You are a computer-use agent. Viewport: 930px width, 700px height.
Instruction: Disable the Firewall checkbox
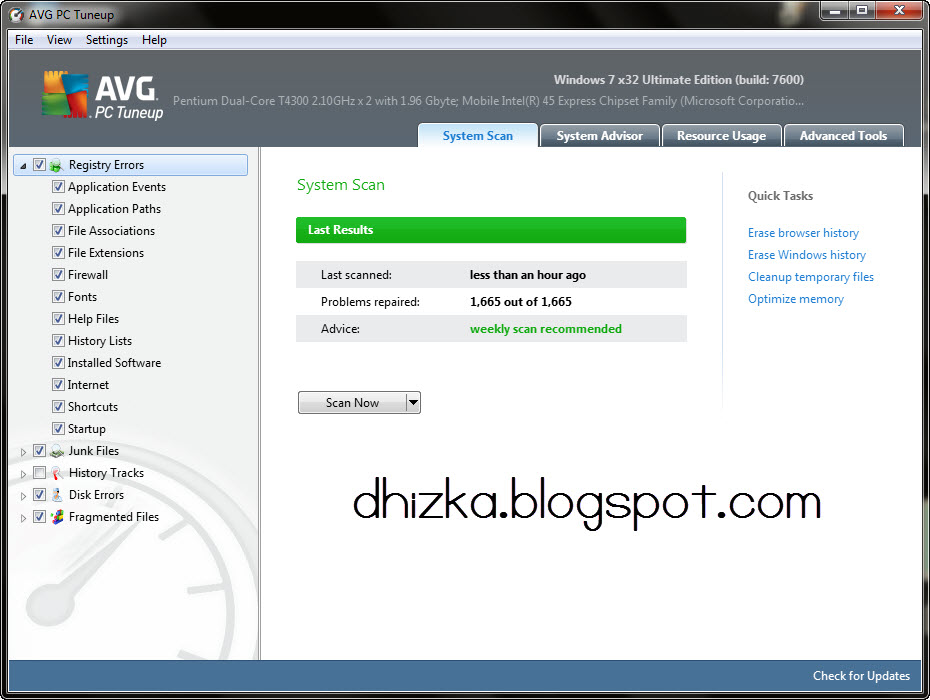click(x=58, y=275)
